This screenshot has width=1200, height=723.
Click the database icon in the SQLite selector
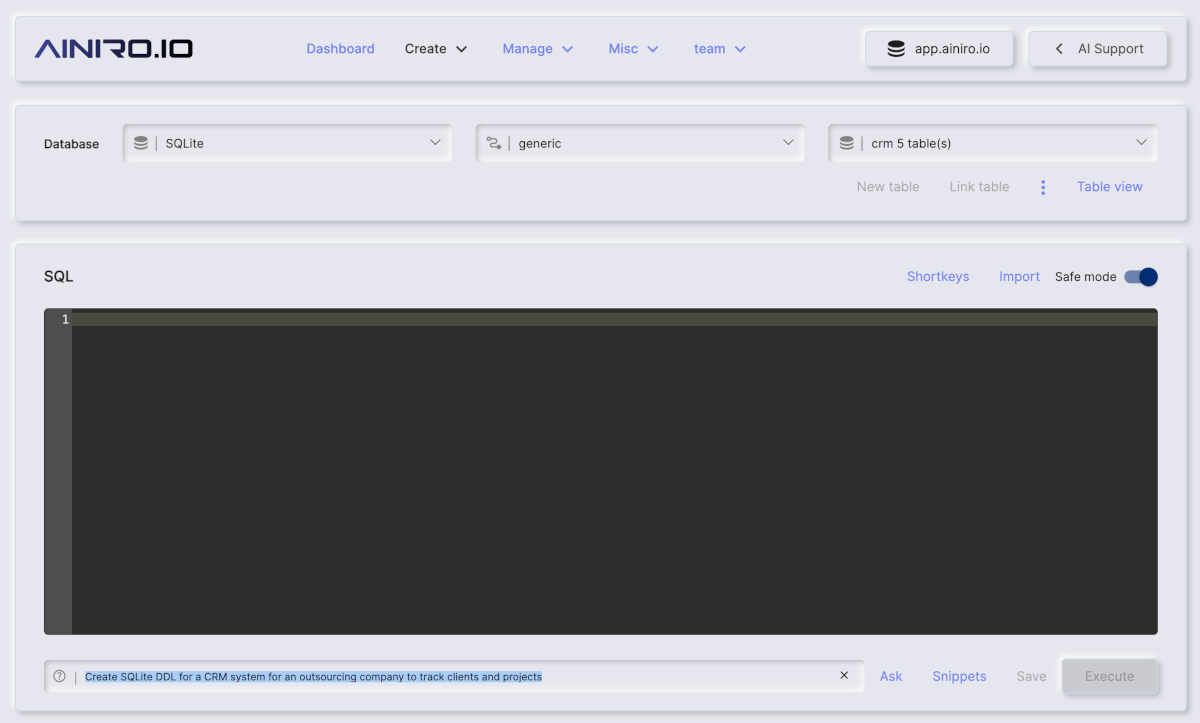(x=141, y=143)
